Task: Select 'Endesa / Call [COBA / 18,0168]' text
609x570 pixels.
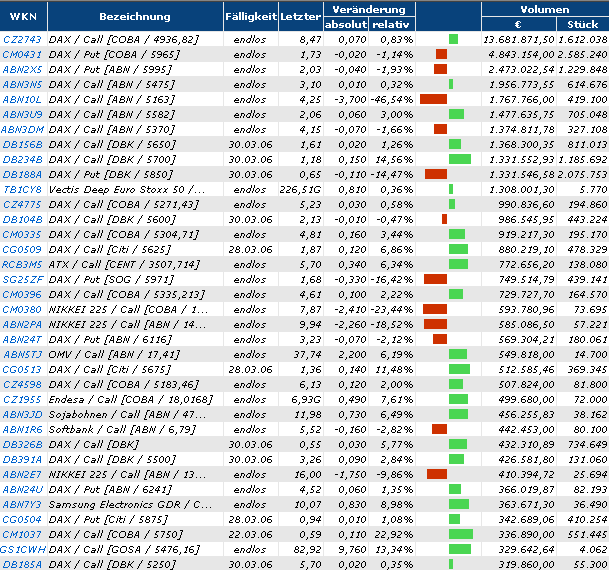Action: tap(131, 400)
